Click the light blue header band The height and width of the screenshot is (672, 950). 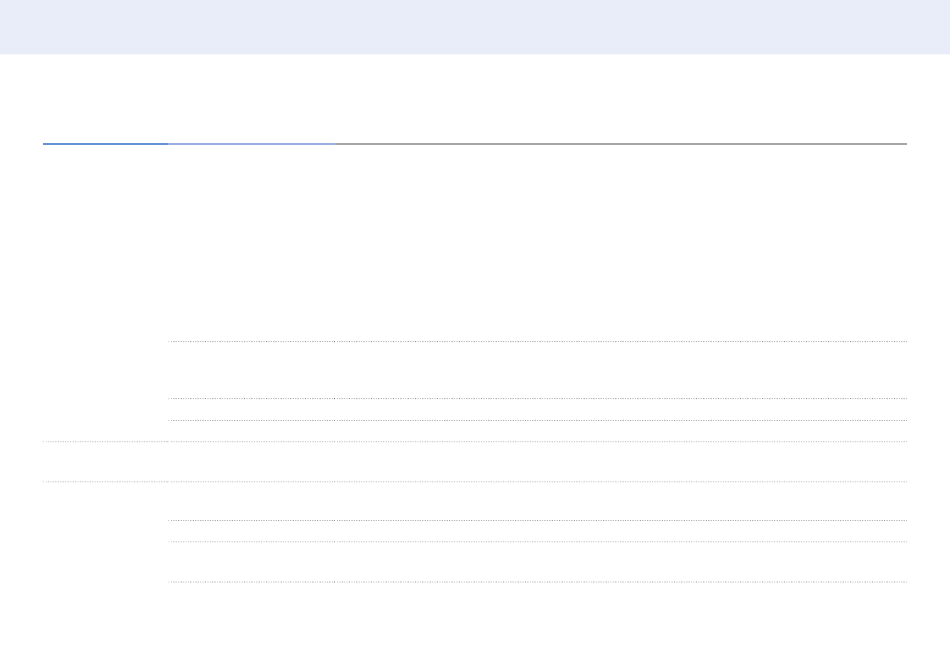click(x=475, y=27)
